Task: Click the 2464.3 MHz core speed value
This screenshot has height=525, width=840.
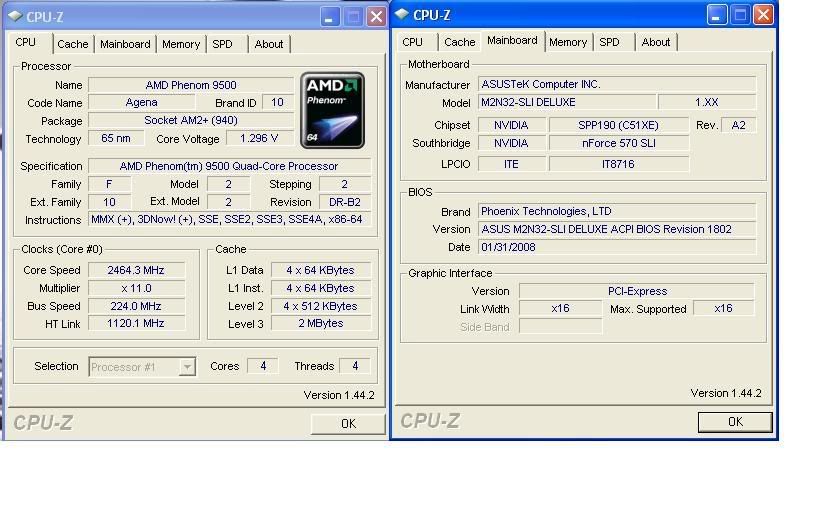Action: click(136, 270)
